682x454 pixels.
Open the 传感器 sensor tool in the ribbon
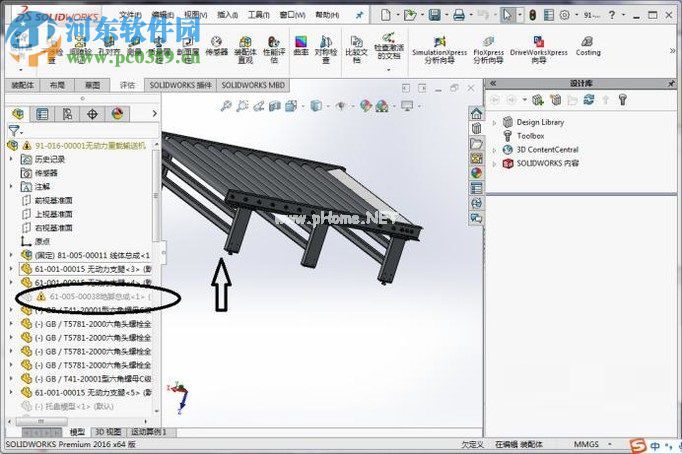coord(217,47)
